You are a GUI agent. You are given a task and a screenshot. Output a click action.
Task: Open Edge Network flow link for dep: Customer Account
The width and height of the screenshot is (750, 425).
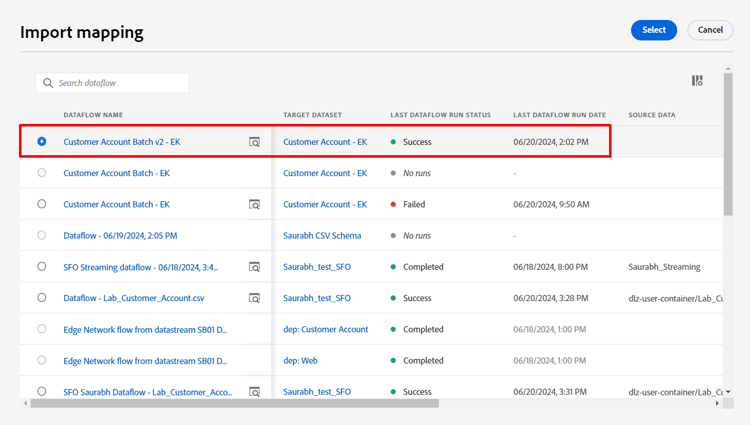pyautogui.click(x=145, y=330)
